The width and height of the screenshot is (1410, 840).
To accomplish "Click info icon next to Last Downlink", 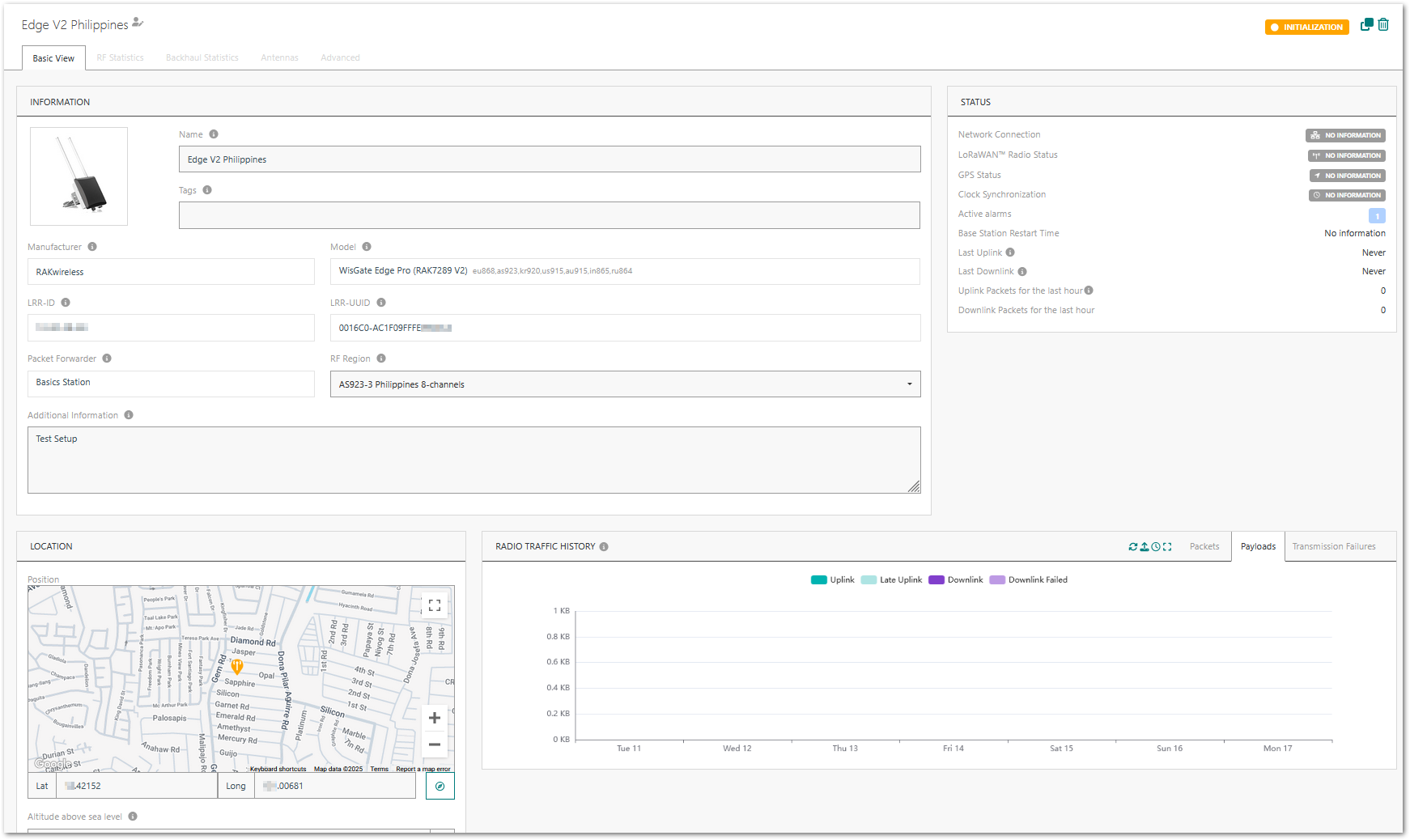I will pyautogui.click(x=1022, y=272).
